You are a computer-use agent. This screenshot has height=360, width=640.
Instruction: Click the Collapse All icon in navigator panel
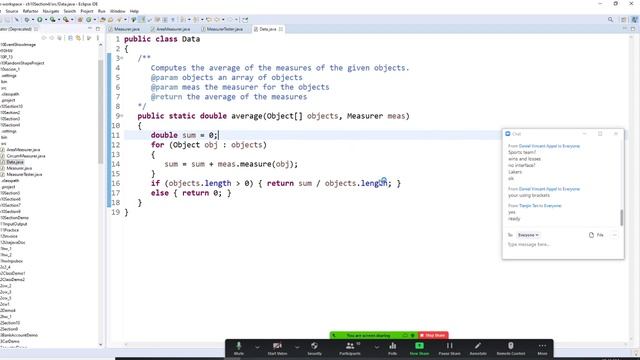point(70,38)
